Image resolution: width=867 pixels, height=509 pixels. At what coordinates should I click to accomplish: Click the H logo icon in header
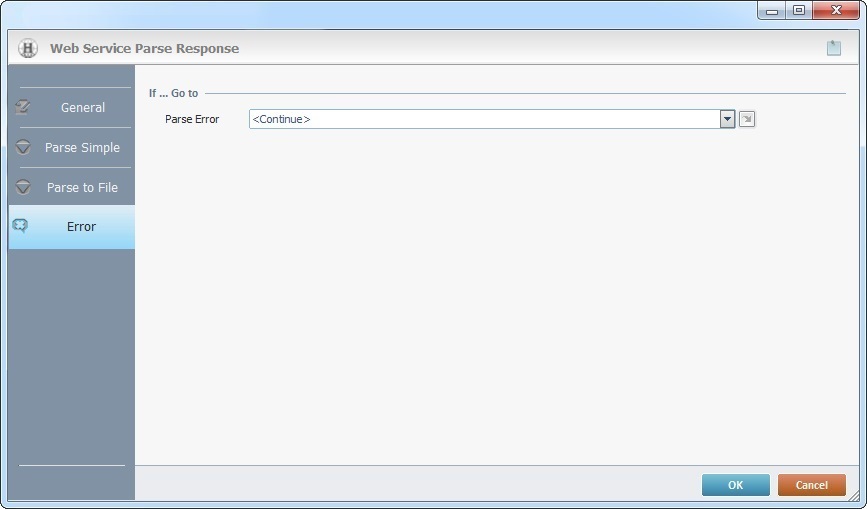click(28, 48)
